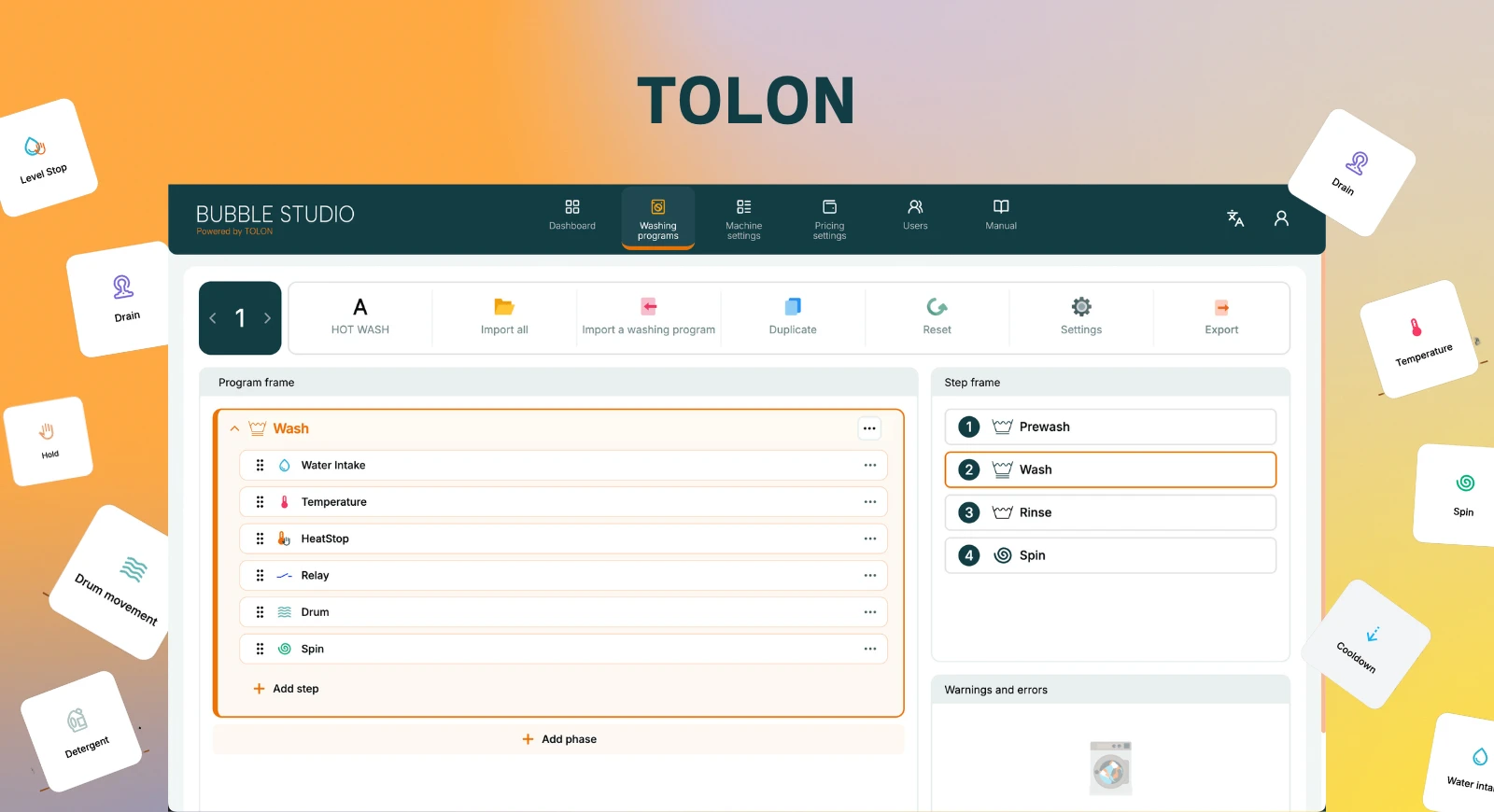
Task: Click the Wash phase basin icon
Action: coord(258,428)
